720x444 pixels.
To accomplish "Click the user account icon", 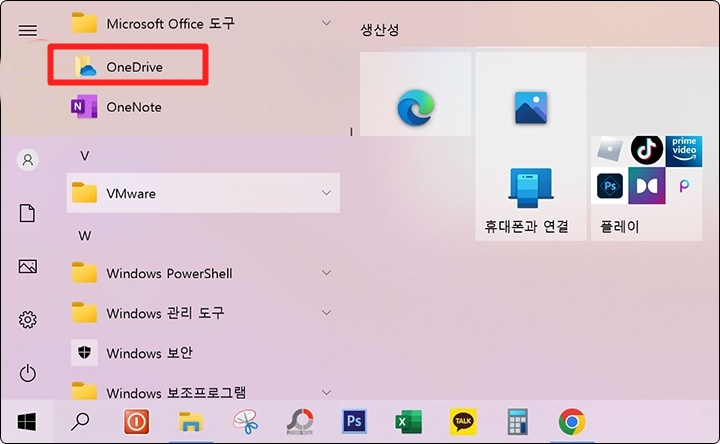I will [28, 160].
